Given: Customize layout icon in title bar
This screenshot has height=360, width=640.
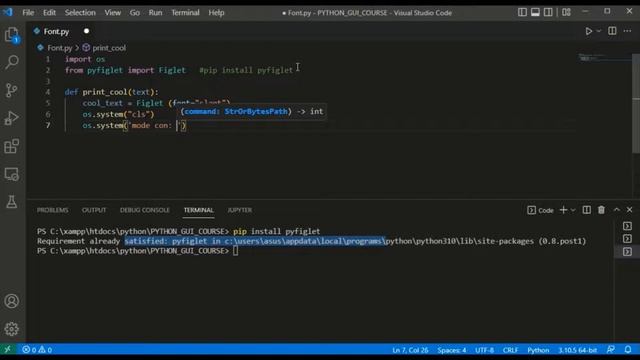Looking at the screenshot, I should pos(566,12).
